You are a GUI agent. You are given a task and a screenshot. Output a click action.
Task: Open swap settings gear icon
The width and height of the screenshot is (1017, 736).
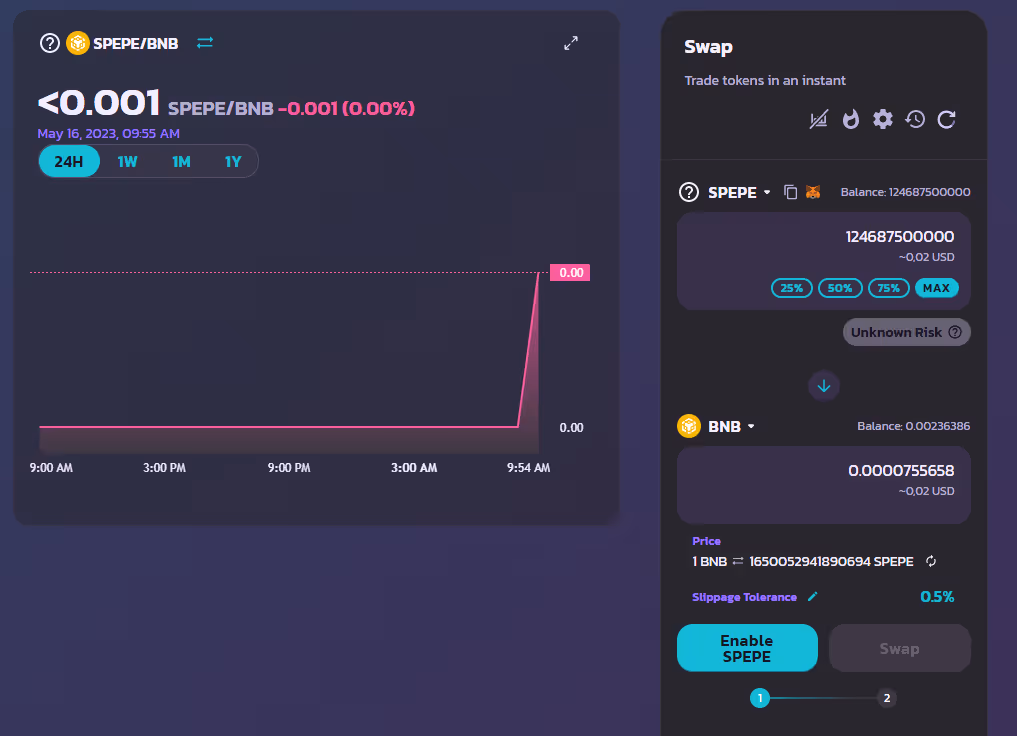point(882,120)
